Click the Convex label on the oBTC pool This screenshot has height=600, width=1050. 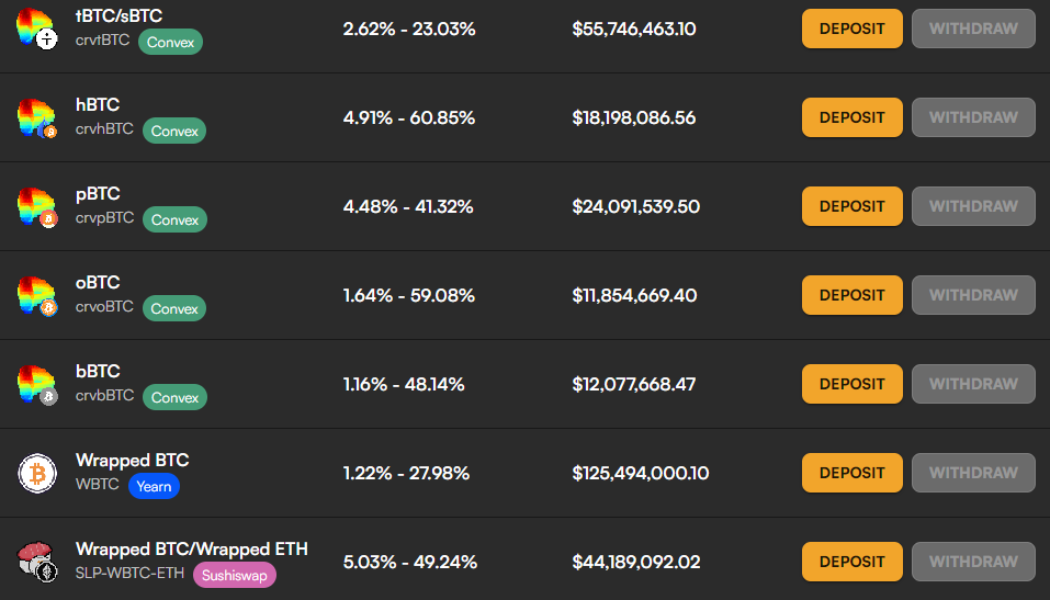click(x=174, y=308)
